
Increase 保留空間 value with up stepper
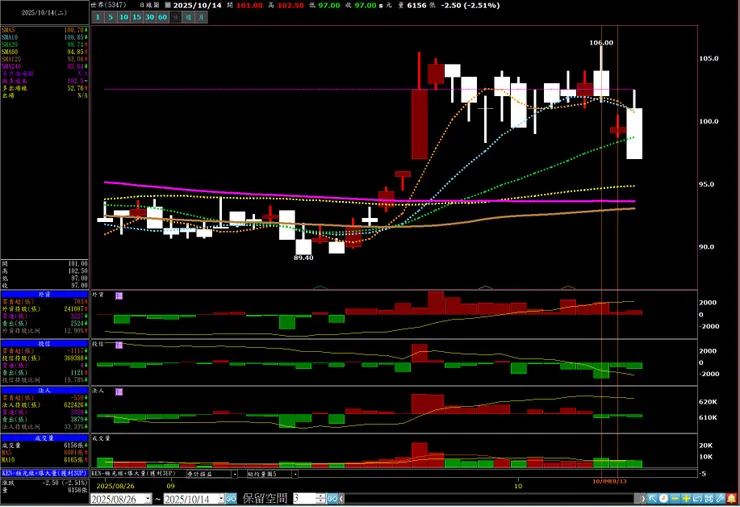click(320, 496)
